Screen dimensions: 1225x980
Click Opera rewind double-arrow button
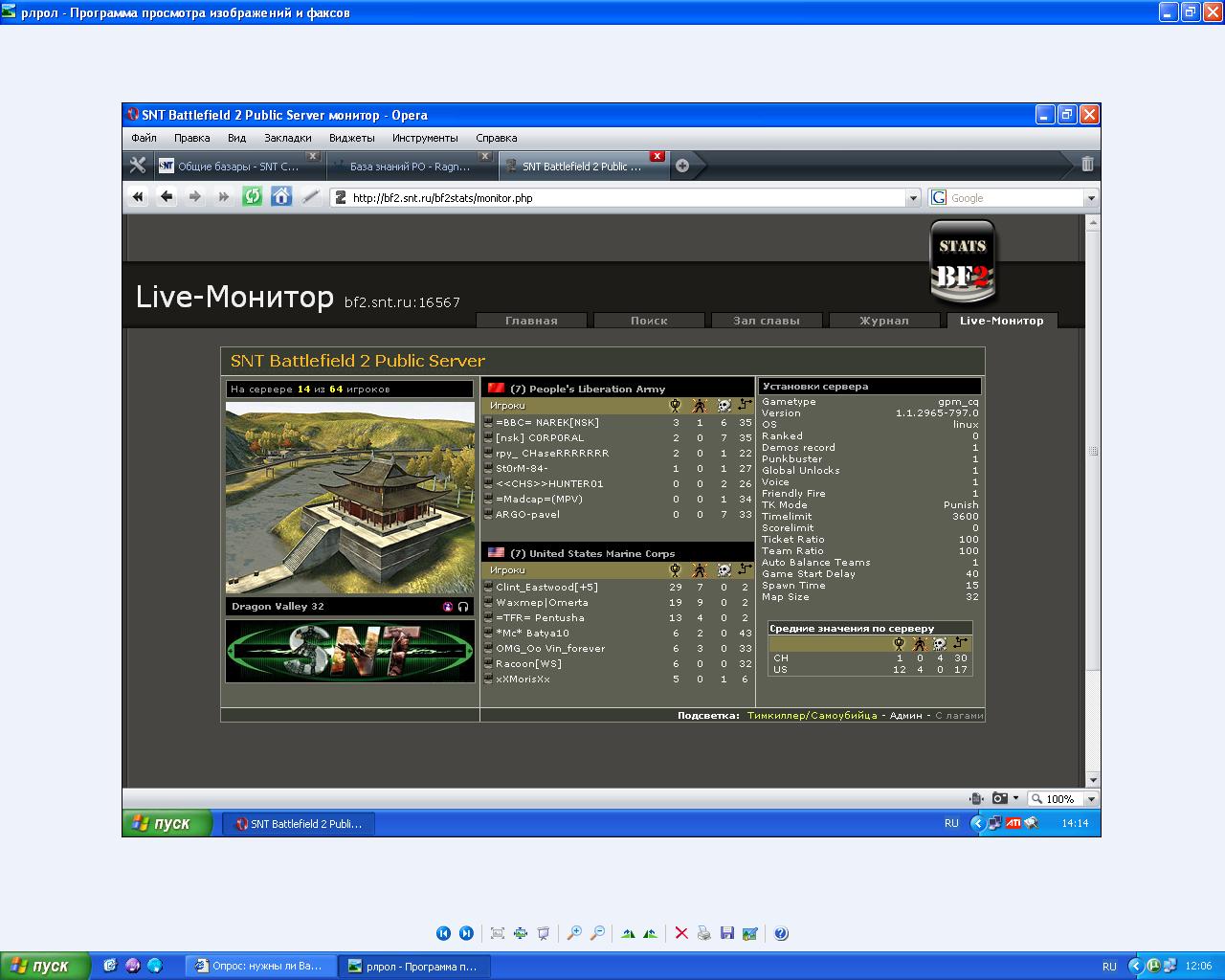[x=138, y=196]
